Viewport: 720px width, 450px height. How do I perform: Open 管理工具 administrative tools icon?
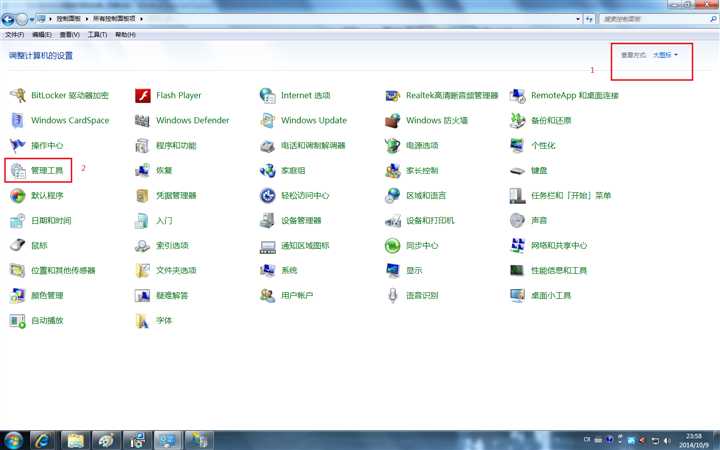[17, 170]
